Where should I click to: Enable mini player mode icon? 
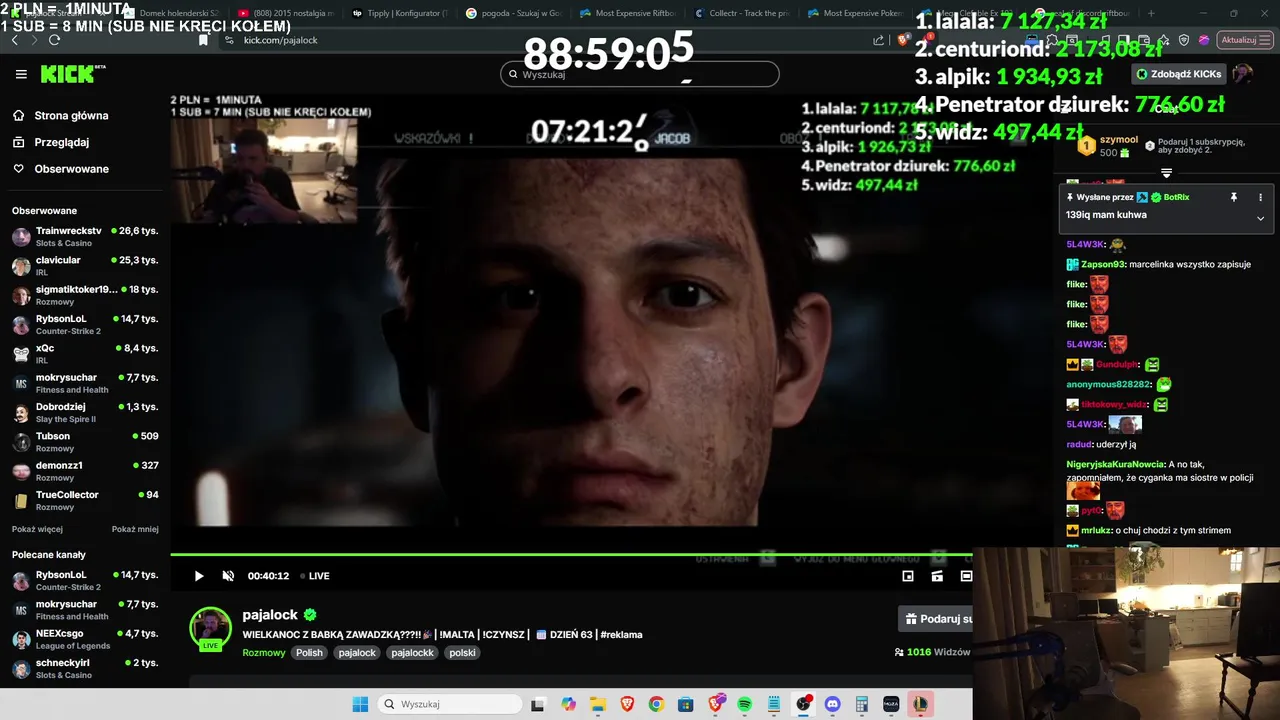[x=908, y=576]
